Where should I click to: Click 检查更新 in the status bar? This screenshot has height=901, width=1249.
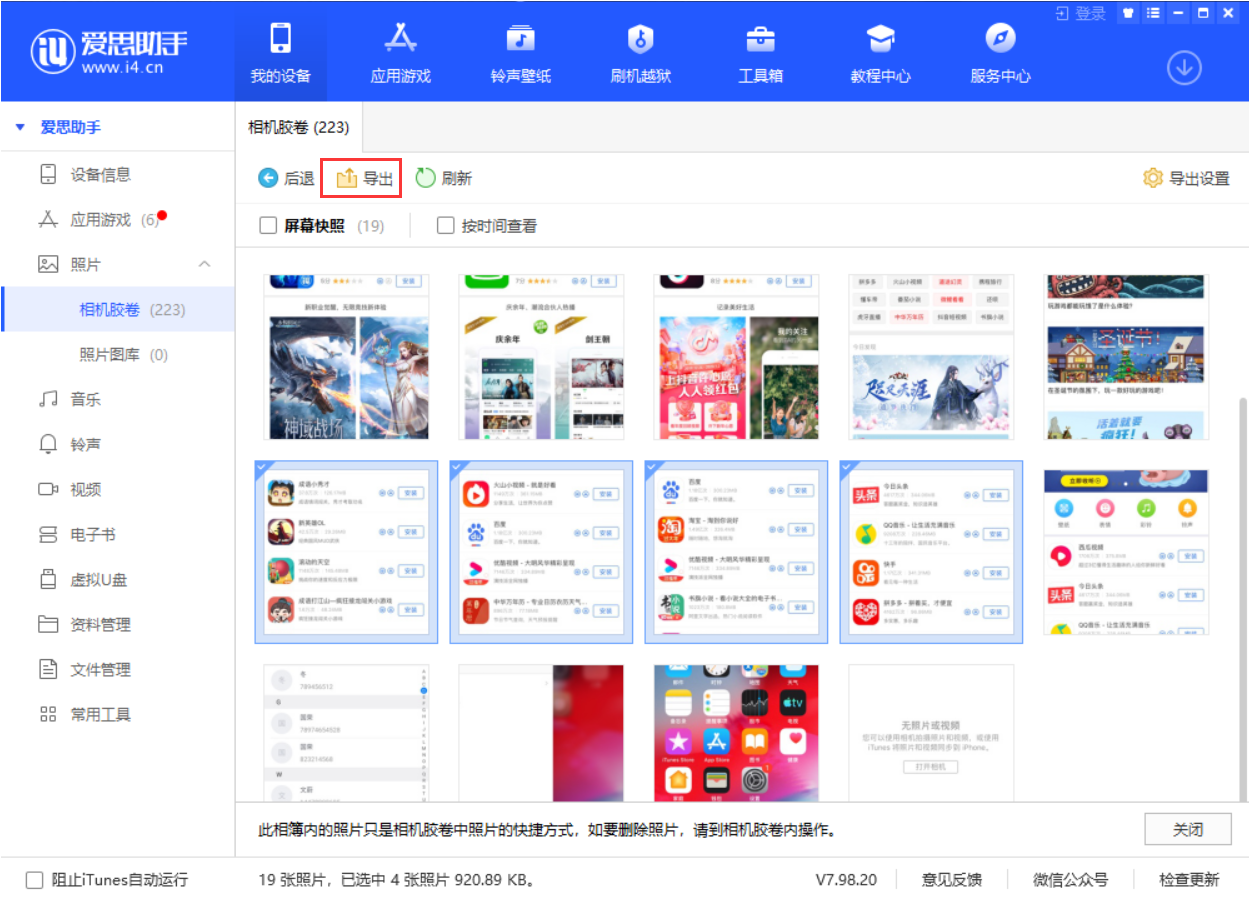click(x=1189, y=879)
